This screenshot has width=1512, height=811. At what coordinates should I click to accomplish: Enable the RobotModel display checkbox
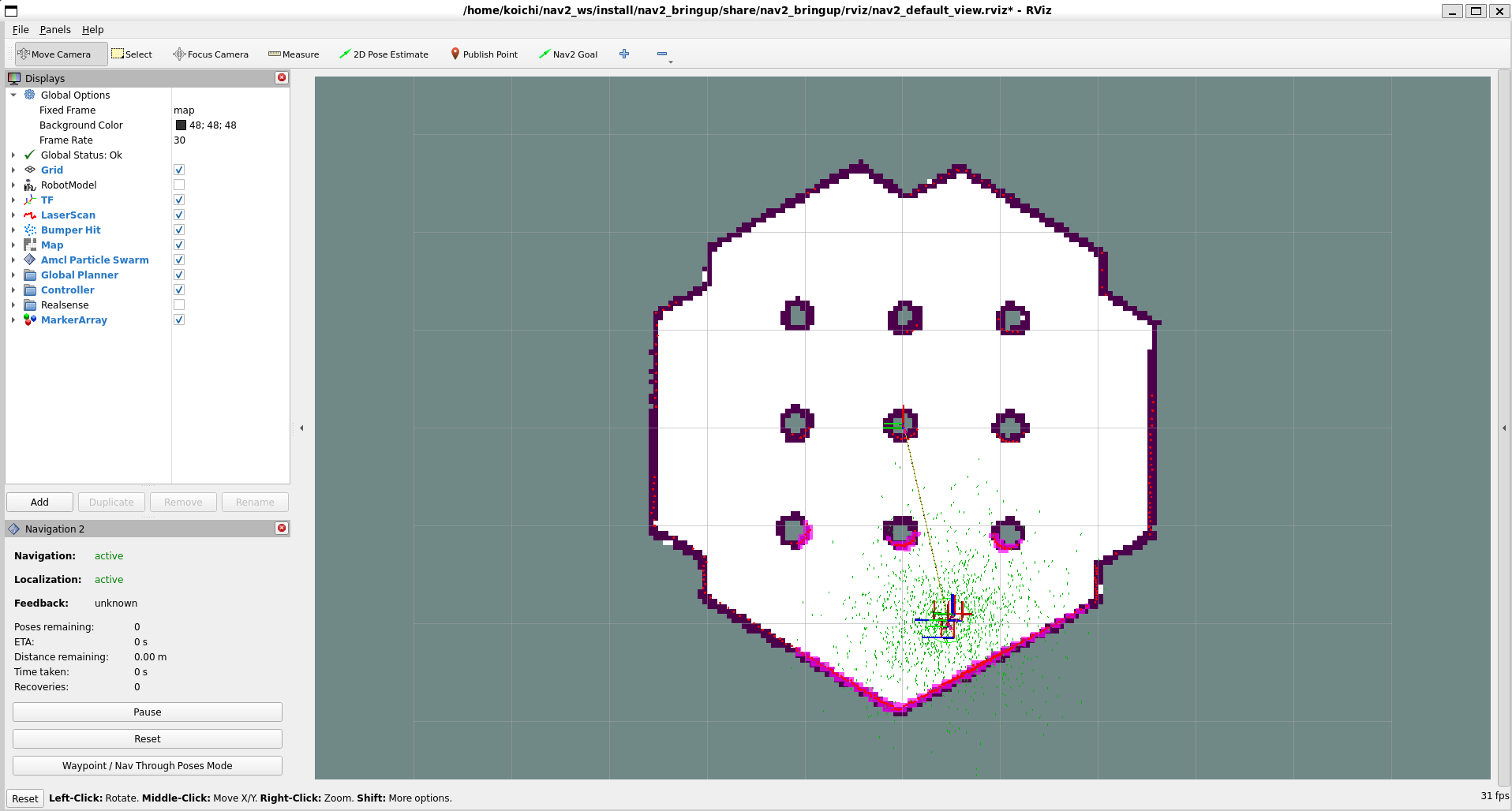(179, 185)
